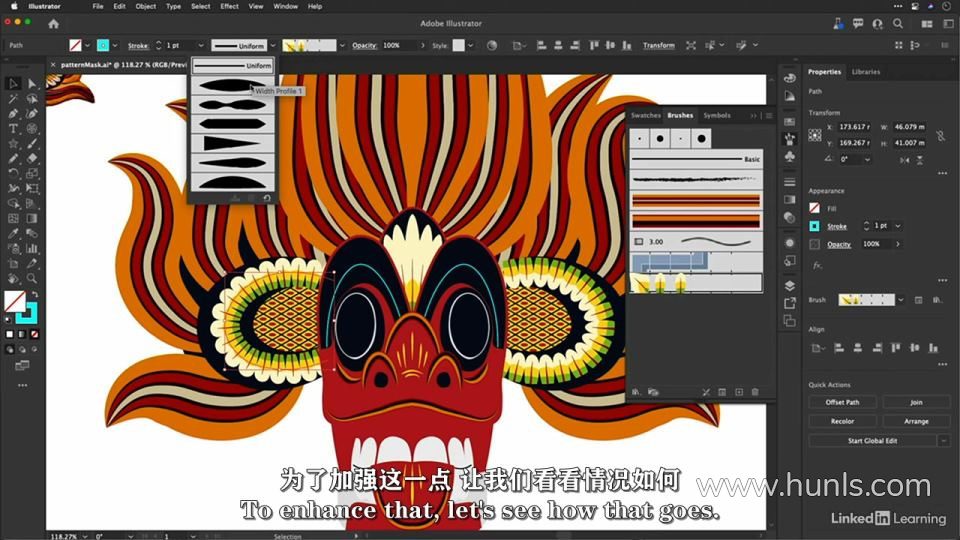Select Gradient mode button under fill swatches
Image resolution: width=960 pixels, height=540 pixels.
tap(22, 334)
